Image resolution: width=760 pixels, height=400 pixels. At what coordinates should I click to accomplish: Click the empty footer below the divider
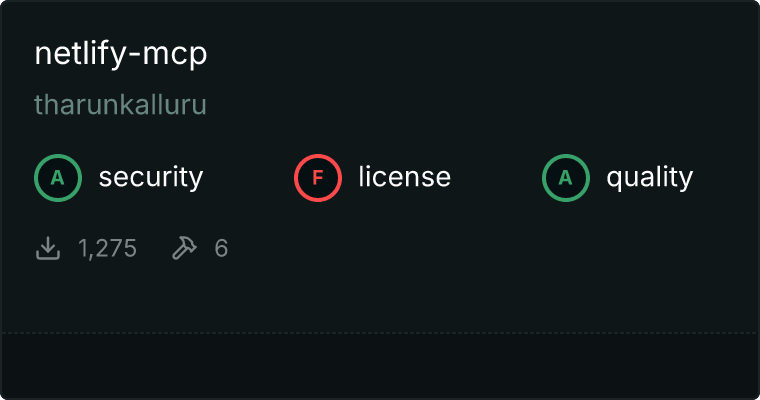coord(380,366)
